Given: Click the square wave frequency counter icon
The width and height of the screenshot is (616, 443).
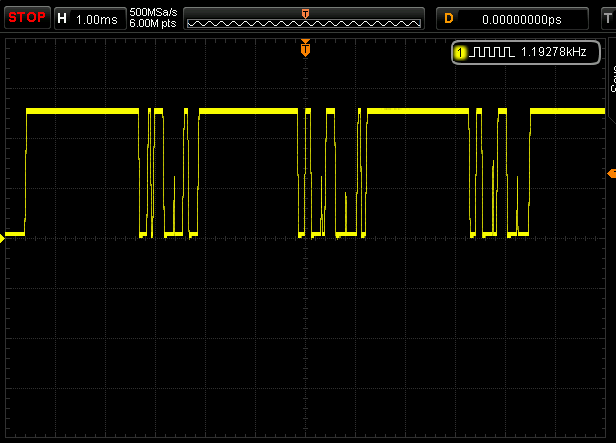Looking at the screenshot, I should (490, 52).
